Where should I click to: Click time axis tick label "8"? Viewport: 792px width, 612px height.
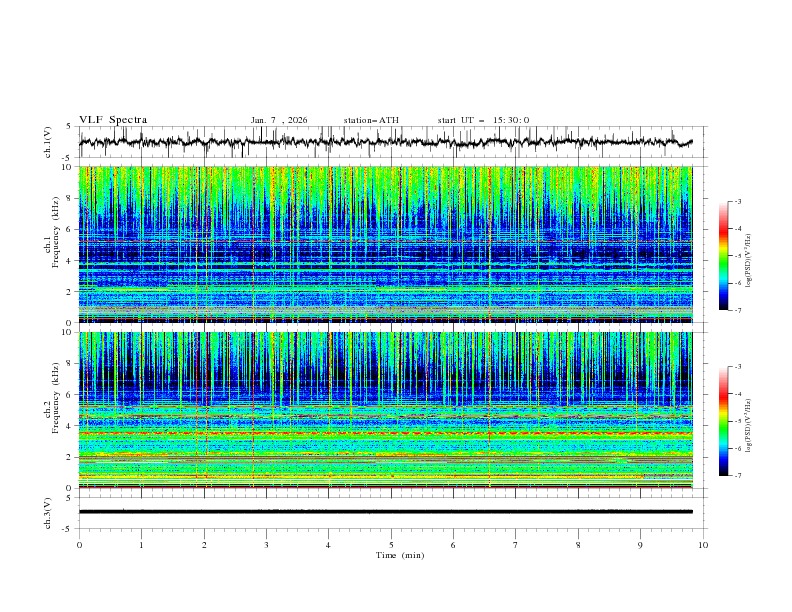(578, 545)
